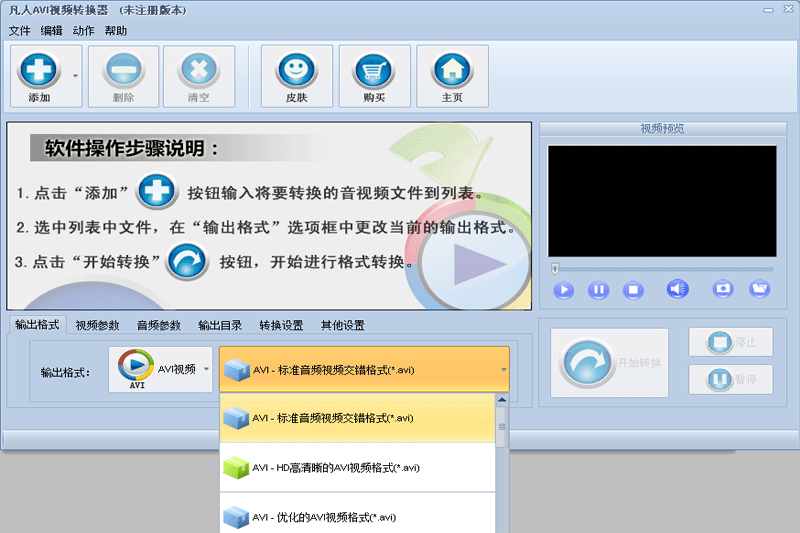Pause the video preview playback
This screenshot has width=800, height=533.
[598, 290]
